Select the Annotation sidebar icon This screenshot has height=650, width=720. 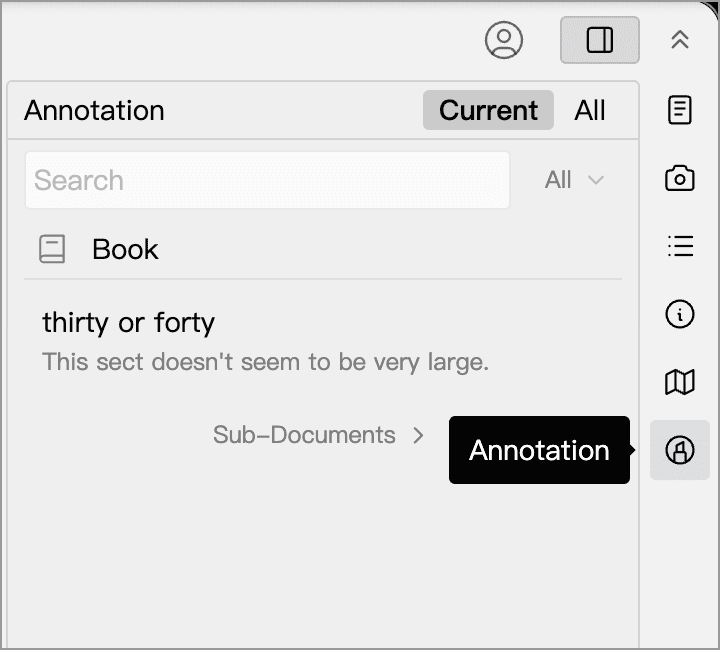pos(680,450)
